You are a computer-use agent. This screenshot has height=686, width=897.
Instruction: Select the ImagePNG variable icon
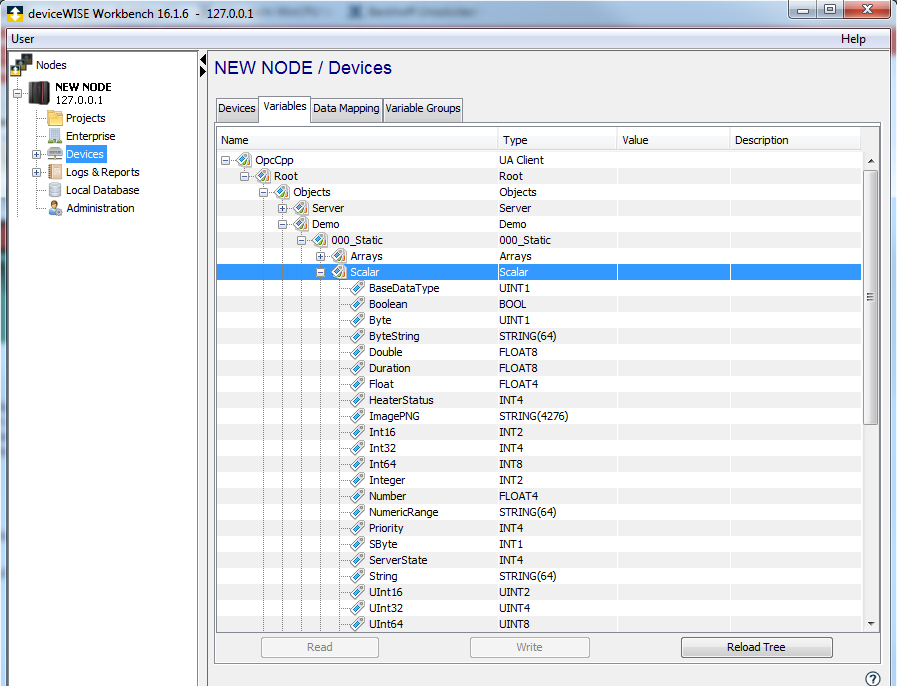click(357, 416)
